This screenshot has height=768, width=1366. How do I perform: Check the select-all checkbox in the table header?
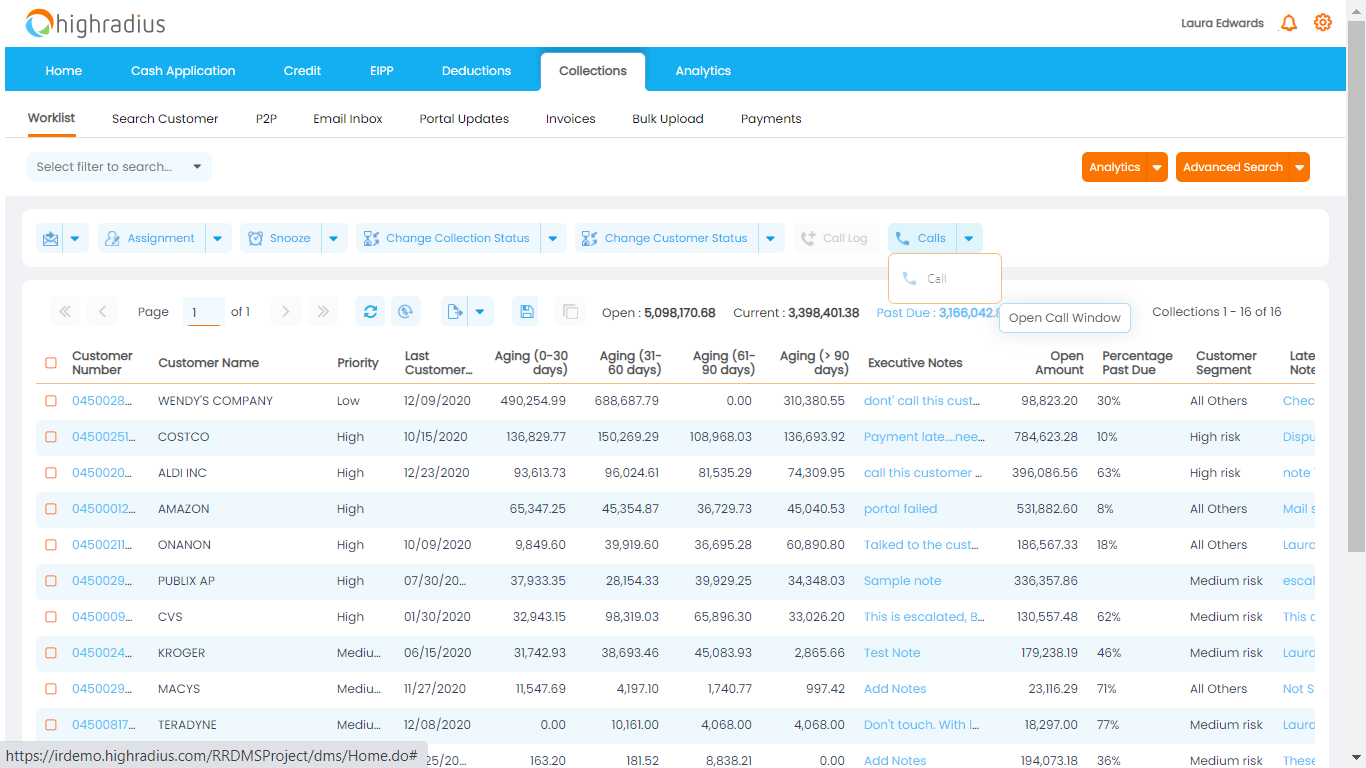coord(51,363)
